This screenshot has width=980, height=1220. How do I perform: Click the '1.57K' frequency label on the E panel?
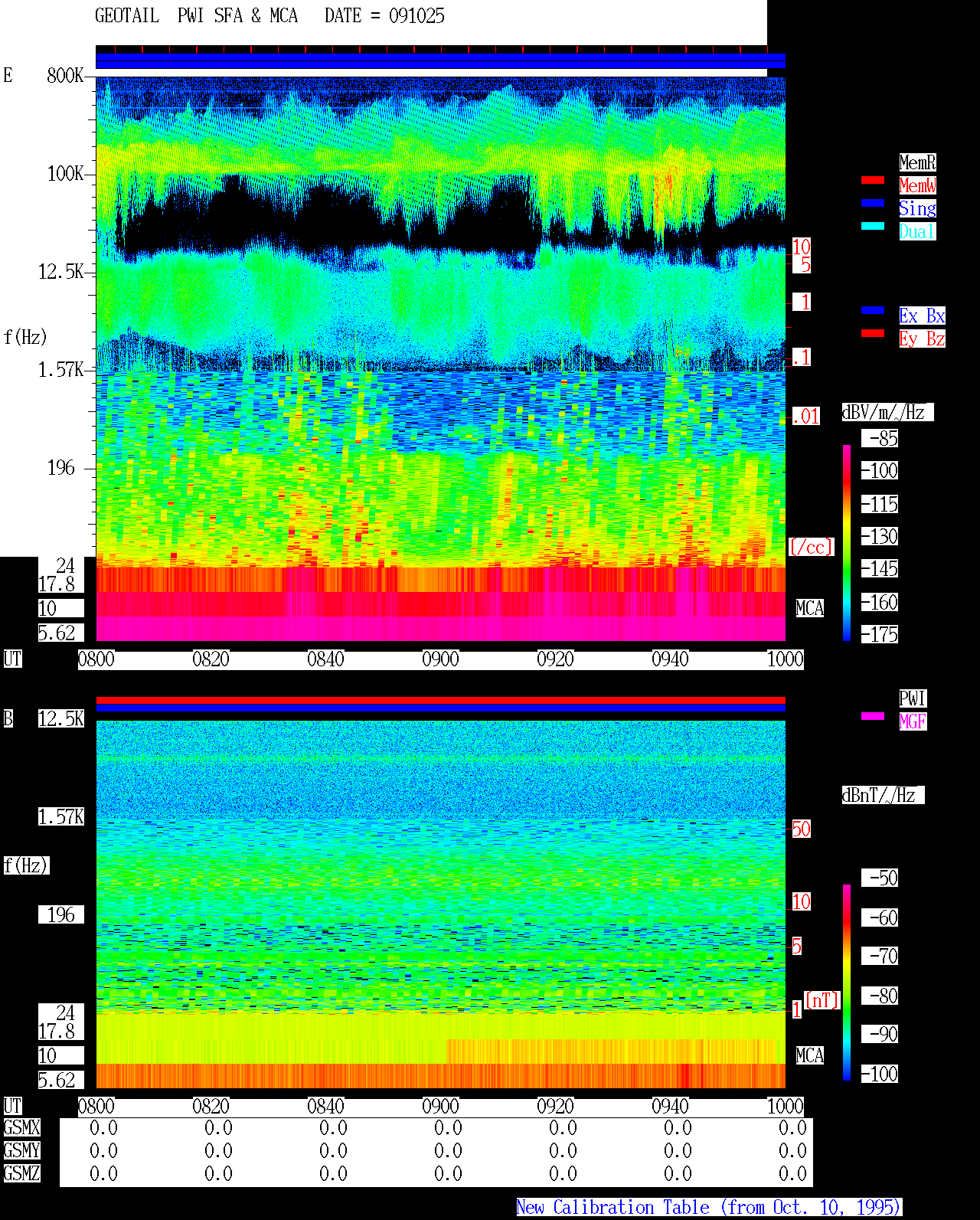coord(61,369)
